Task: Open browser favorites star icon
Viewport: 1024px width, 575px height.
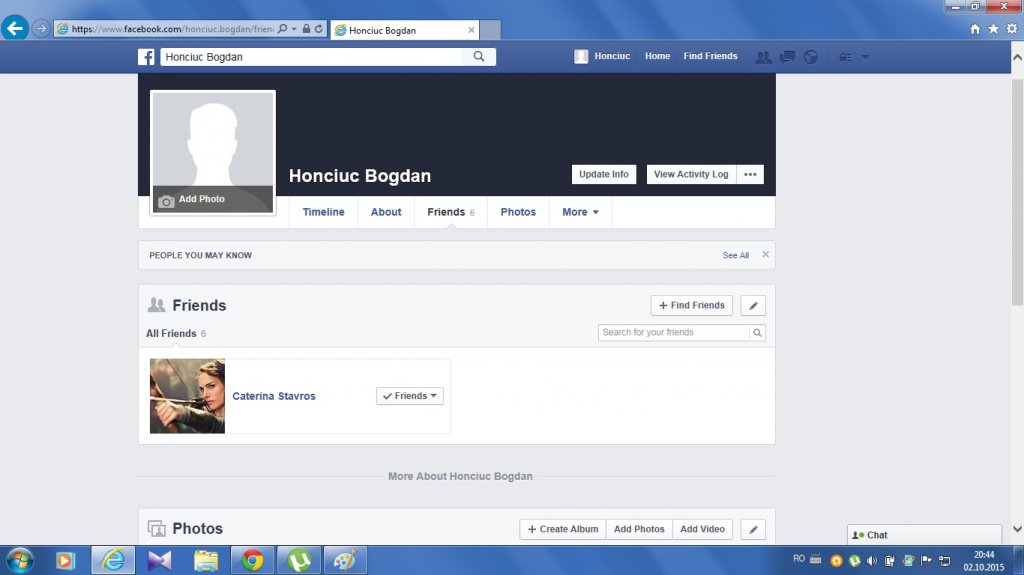Action: 993,29
